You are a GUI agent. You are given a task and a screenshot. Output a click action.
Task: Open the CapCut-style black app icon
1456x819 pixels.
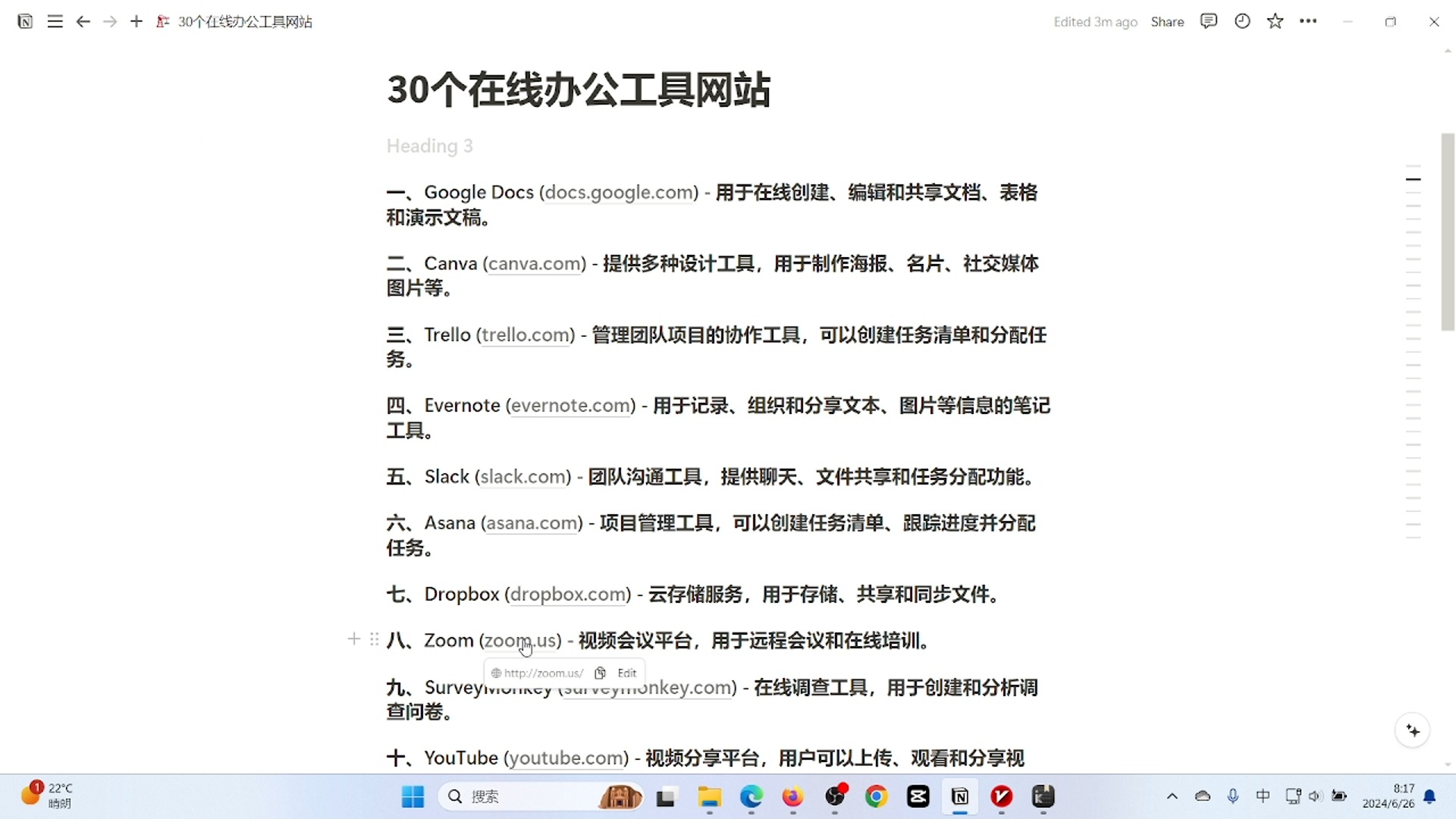tap(918, 797)
